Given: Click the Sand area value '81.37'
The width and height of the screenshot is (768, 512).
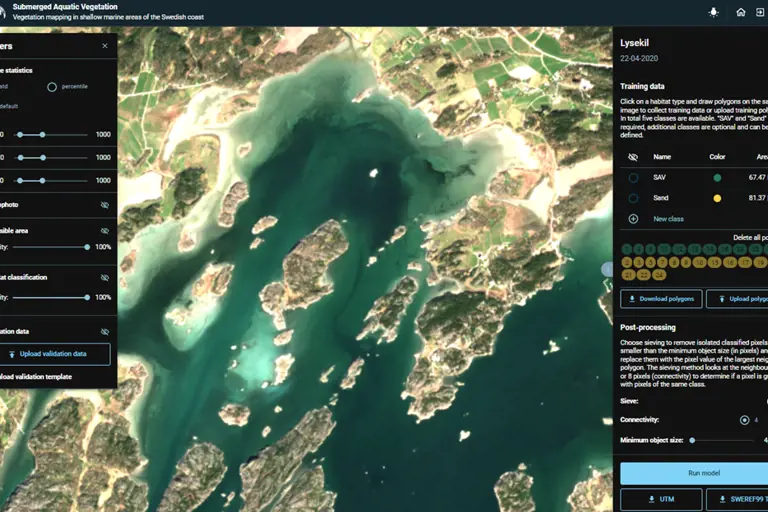Looking at the screenshot, I should pos(757,198).
